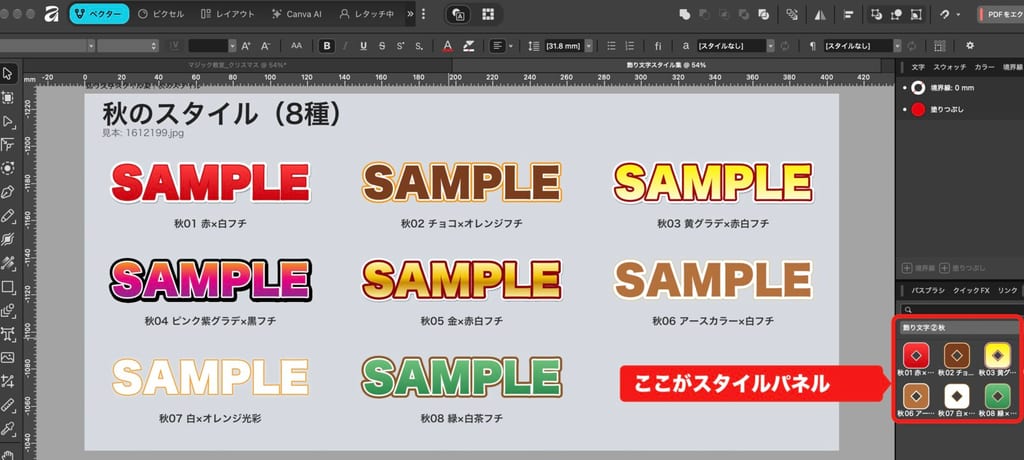Viewport: 1024px width, 460px height.
Task: Switch to the レタッチ中 tab
Action: click(x=368, y=14)
